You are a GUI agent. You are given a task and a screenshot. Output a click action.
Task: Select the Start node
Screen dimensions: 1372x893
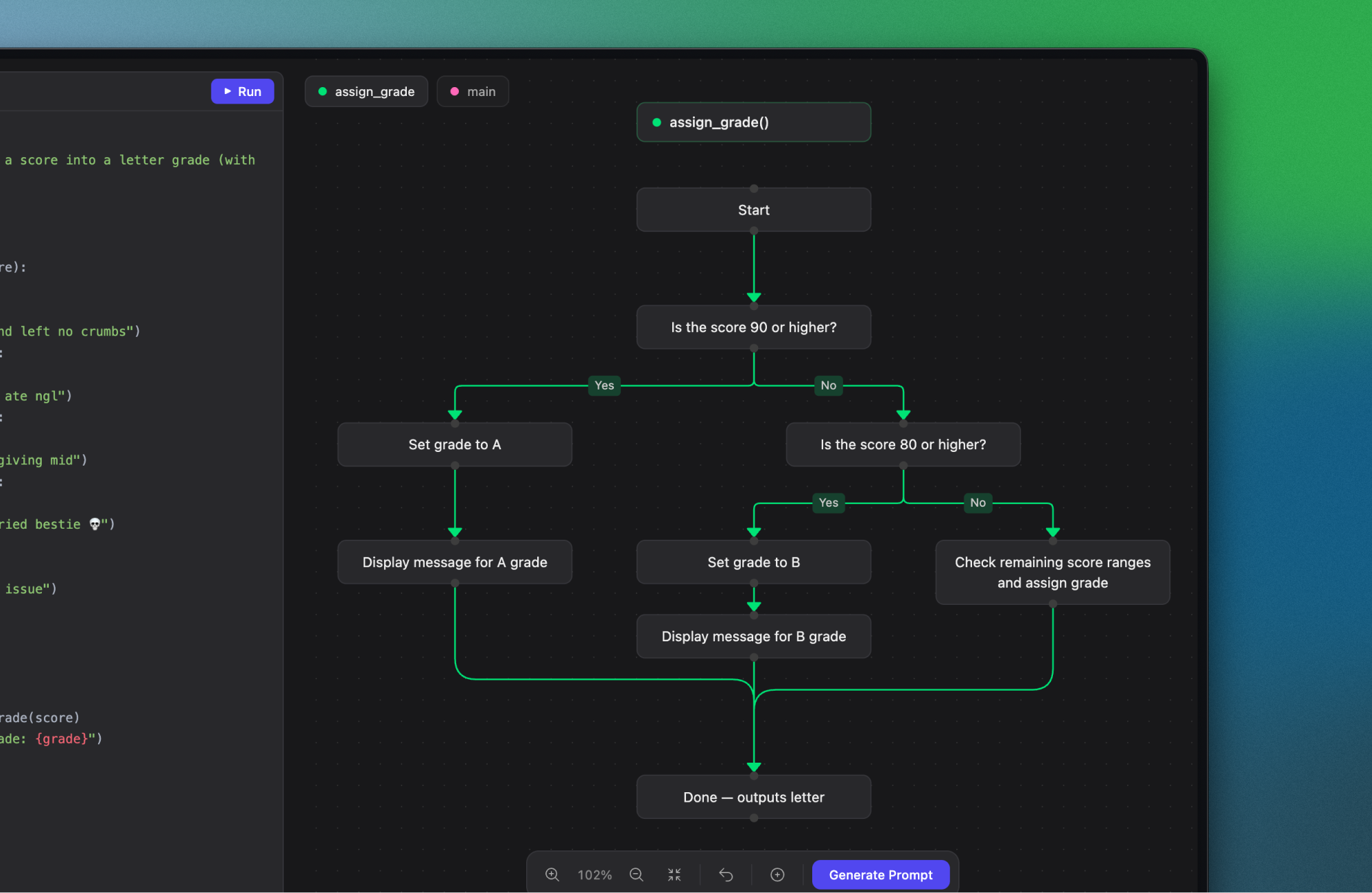pos(753,210)
